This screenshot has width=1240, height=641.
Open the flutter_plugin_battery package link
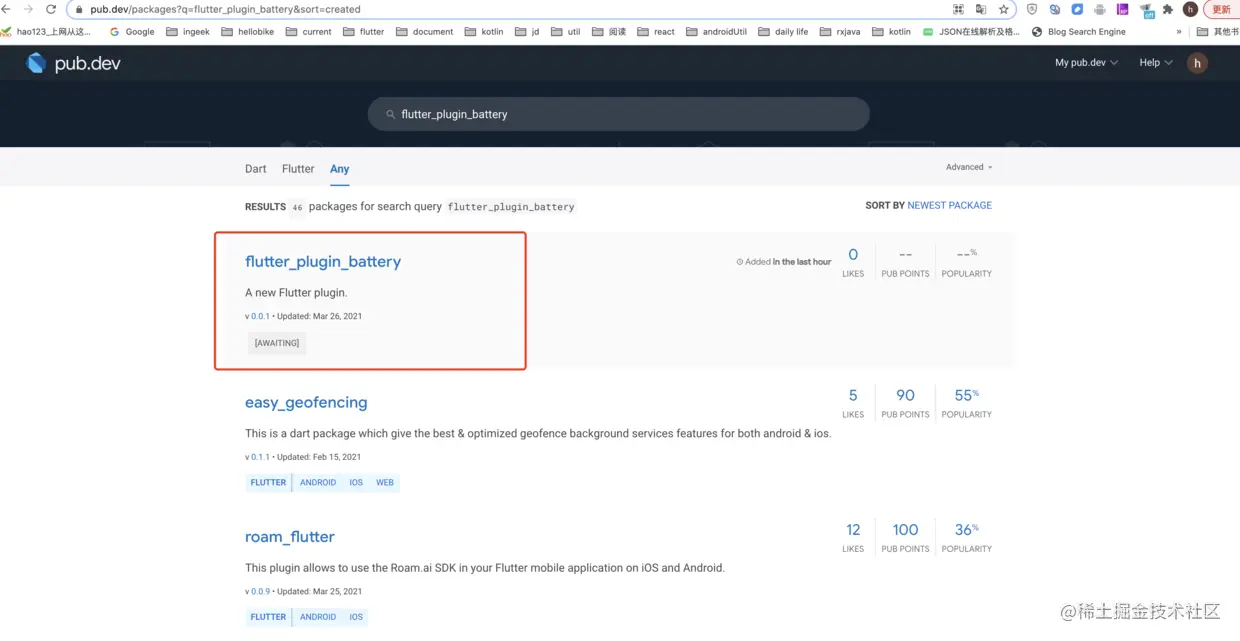tap(323, 262)
